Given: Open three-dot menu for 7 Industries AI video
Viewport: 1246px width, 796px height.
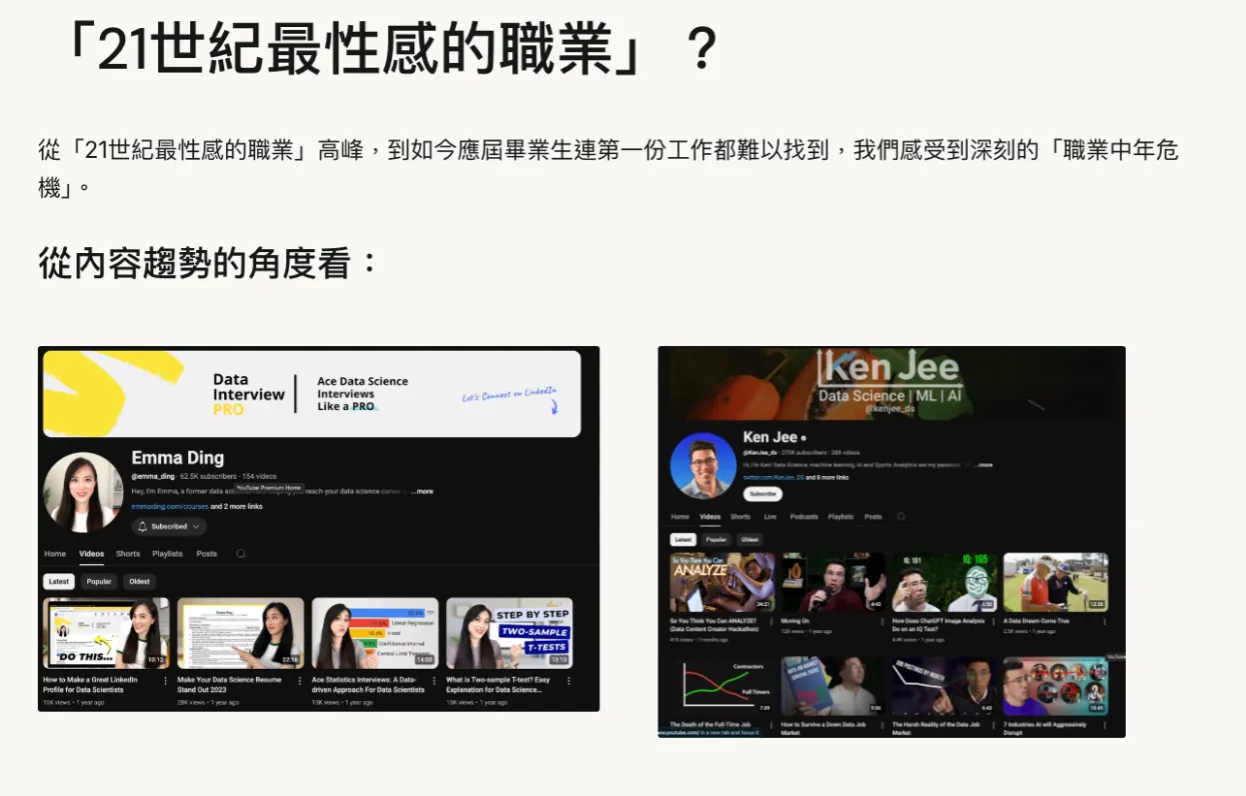Looking at the screenshot, I should pos(1104,725).
